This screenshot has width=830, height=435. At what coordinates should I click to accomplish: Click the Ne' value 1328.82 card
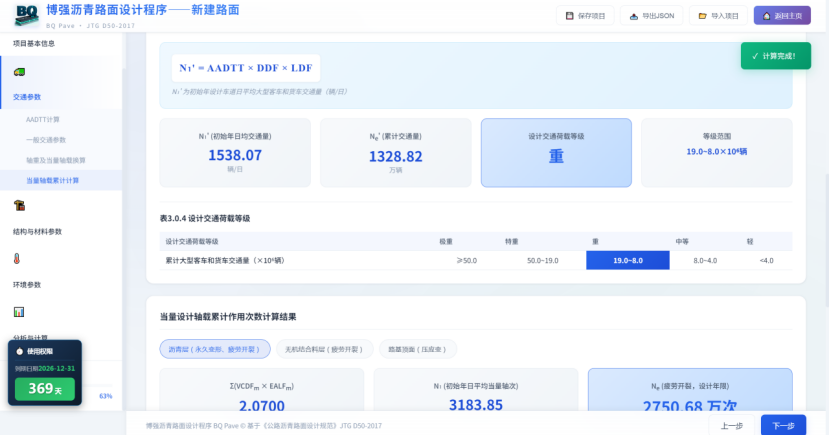395,152
